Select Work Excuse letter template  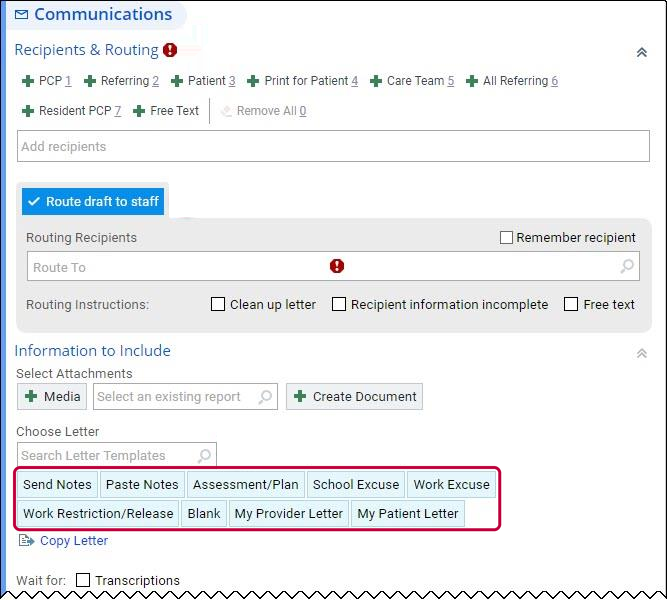point(452,485)
